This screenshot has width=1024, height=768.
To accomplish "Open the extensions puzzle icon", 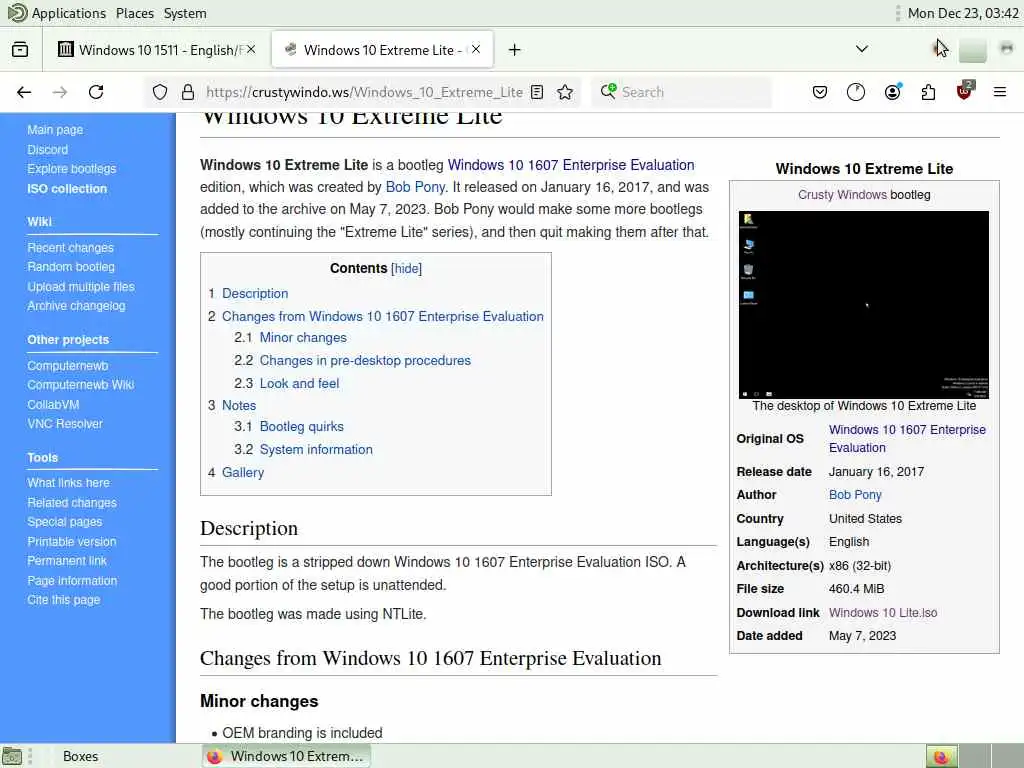I will [928, 92].
